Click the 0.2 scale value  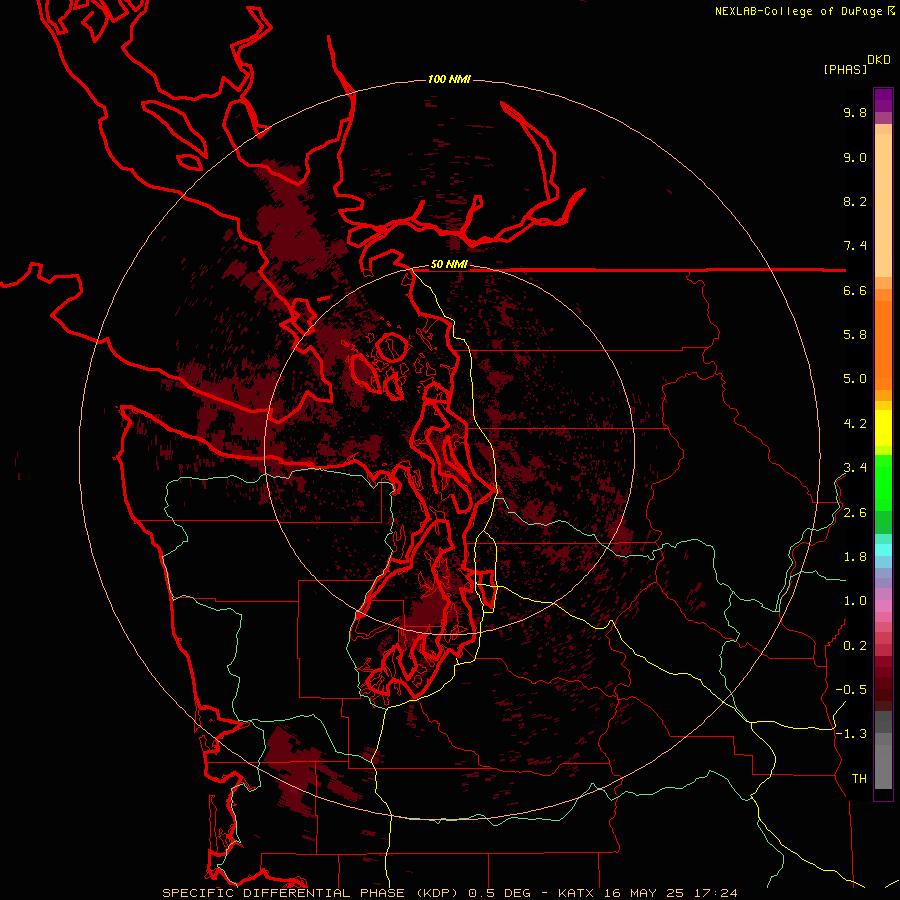(x=855, y=646)
